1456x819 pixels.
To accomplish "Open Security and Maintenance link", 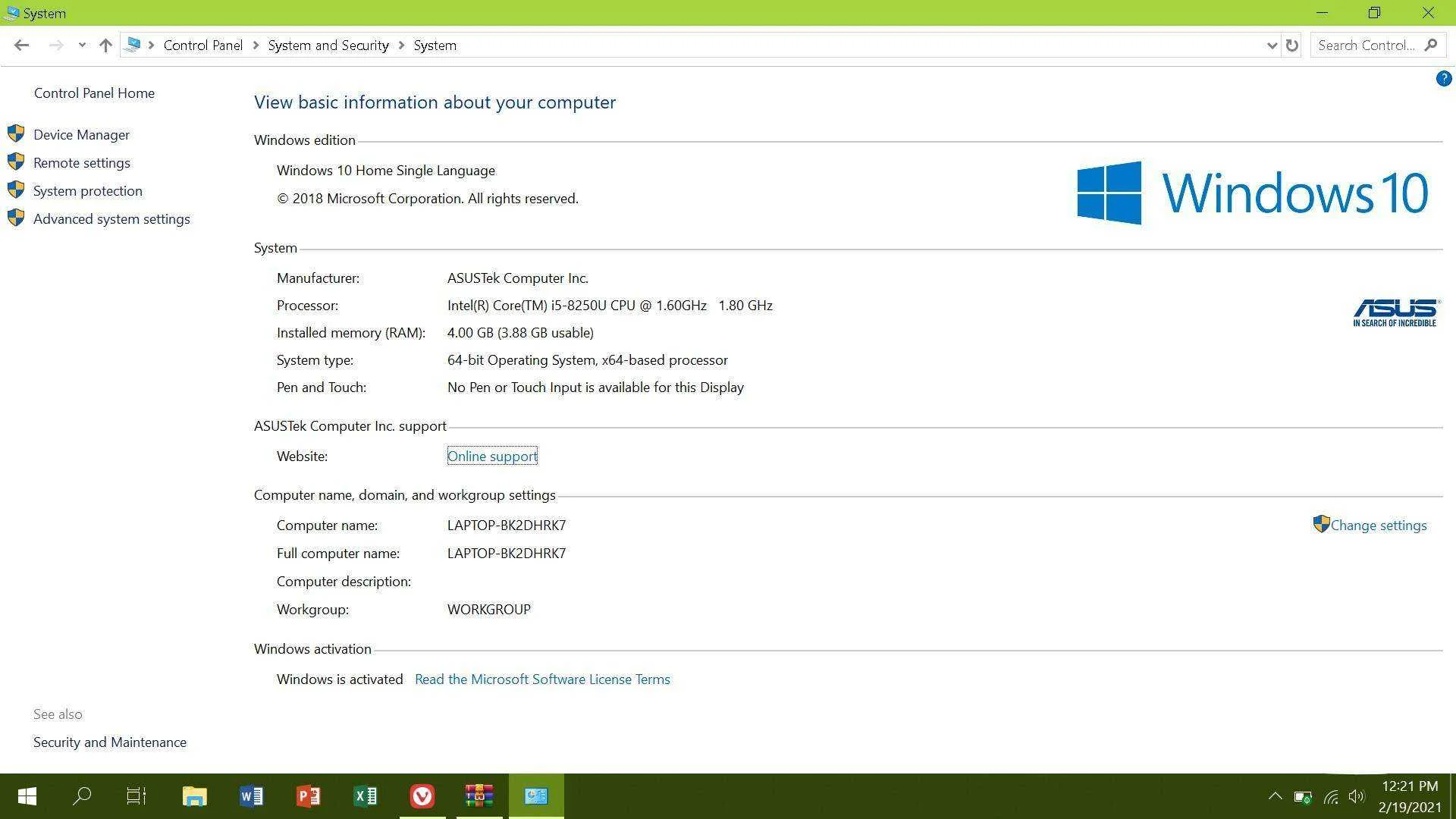I will click(x=110, y=742).
